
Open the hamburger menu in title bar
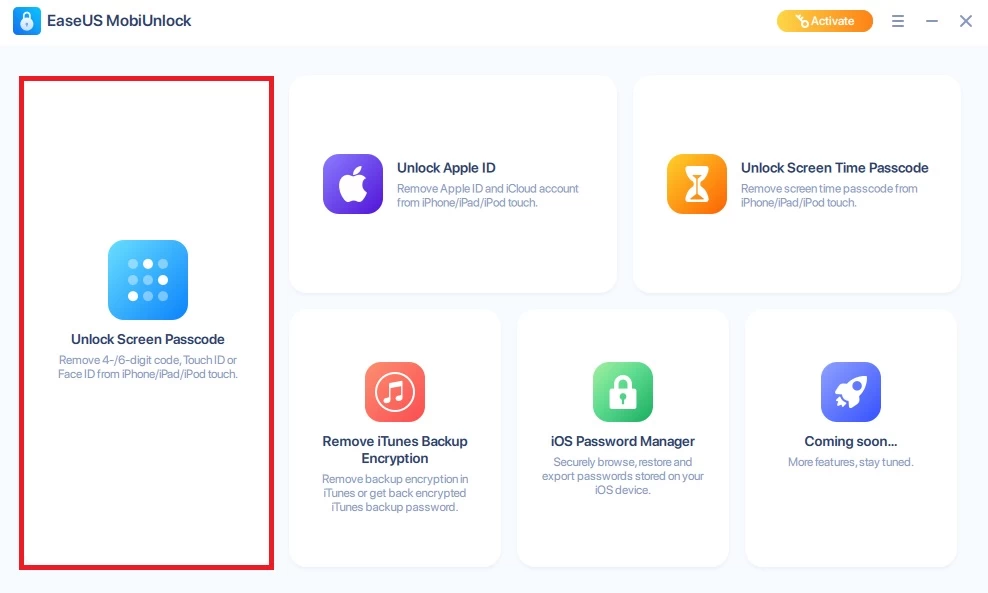898,21
